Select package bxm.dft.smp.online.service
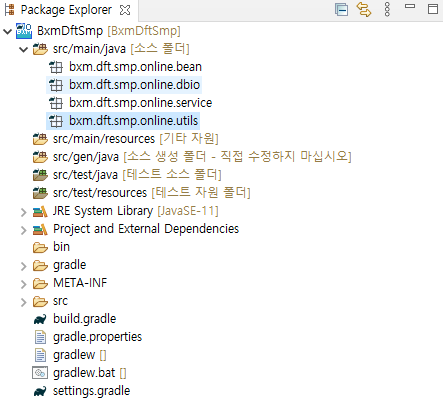This screenshot has height=418, width=443. click(x=140, y=103)
